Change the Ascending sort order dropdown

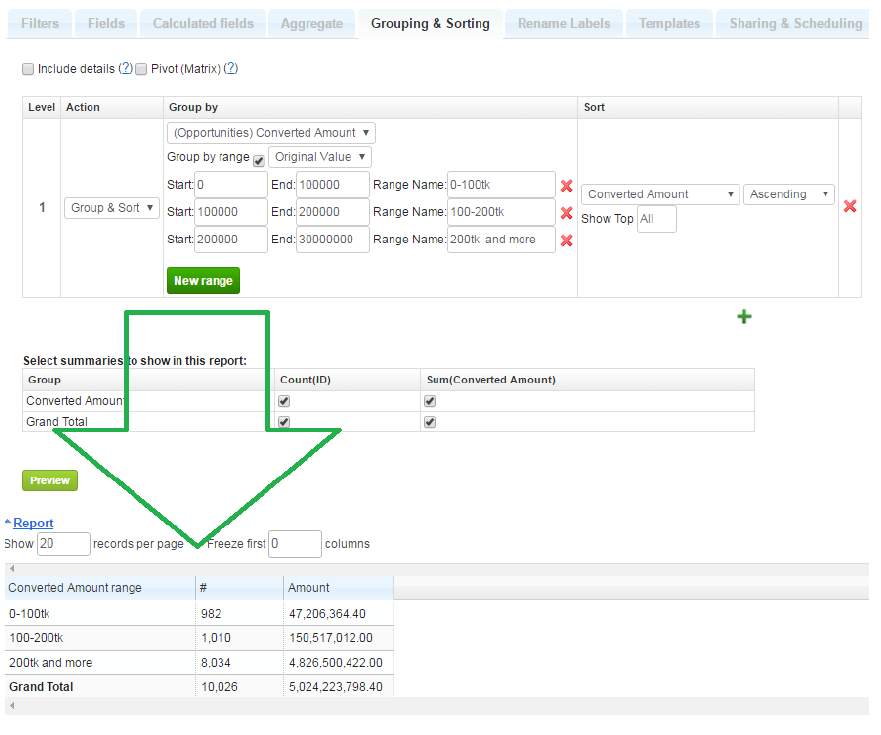(788, 195)
